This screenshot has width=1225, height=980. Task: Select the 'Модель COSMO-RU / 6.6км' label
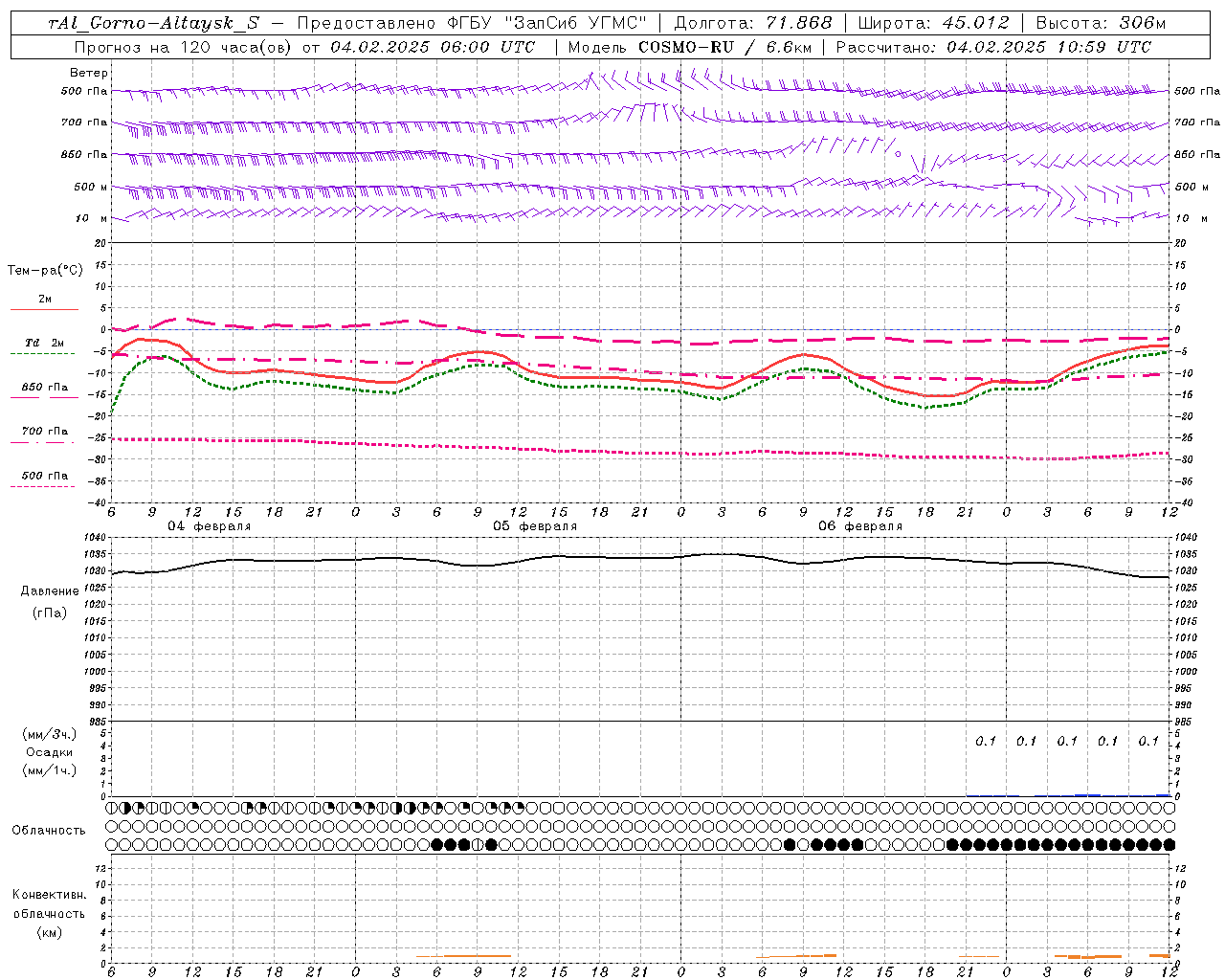click(689, 46)
